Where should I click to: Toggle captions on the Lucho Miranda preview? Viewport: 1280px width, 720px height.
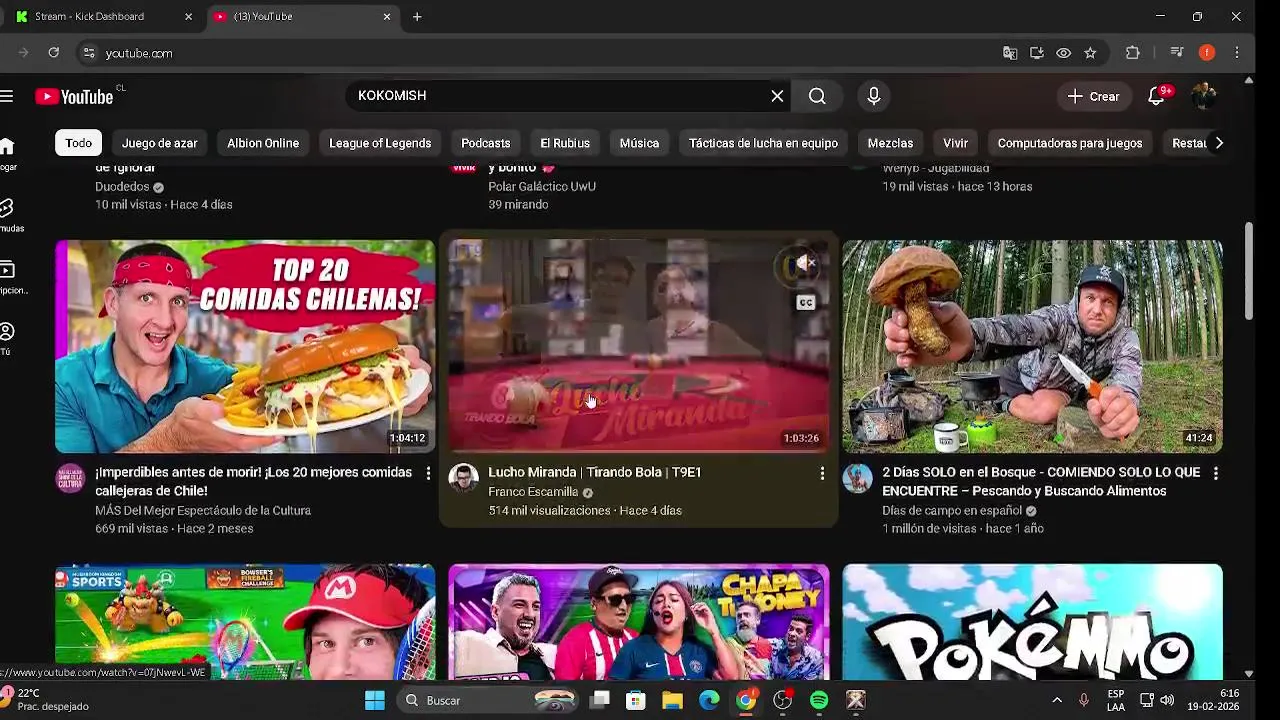tap(805, 302)
